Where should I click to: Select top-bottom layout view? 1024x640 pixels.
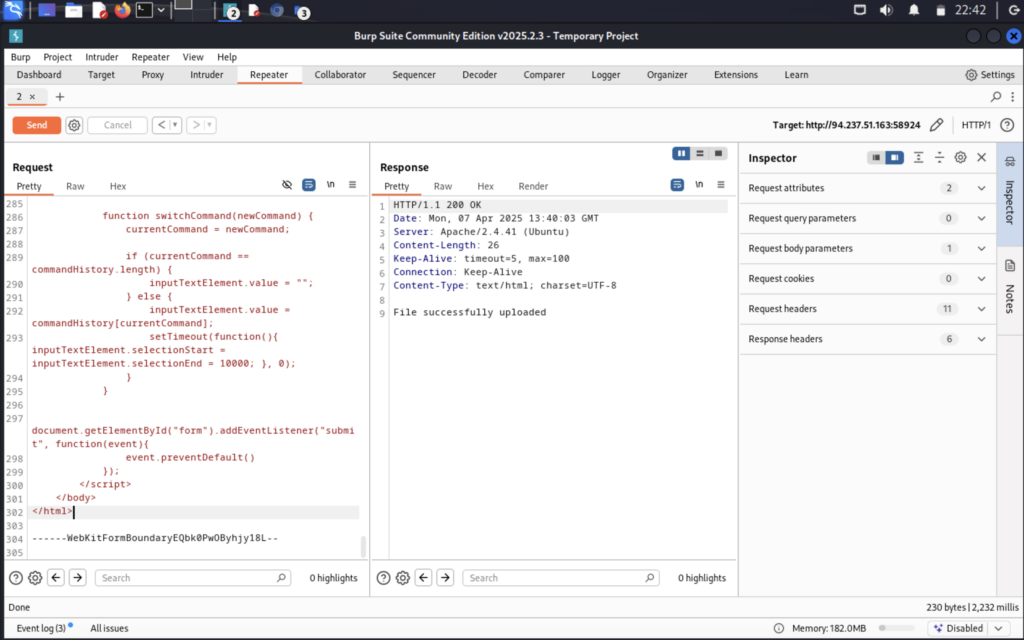click(x=699, y=153)
